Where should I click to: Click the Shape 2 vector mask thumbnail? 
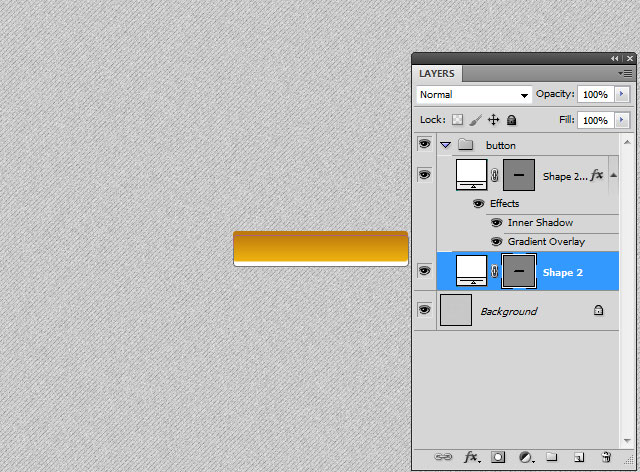(519, 270)
